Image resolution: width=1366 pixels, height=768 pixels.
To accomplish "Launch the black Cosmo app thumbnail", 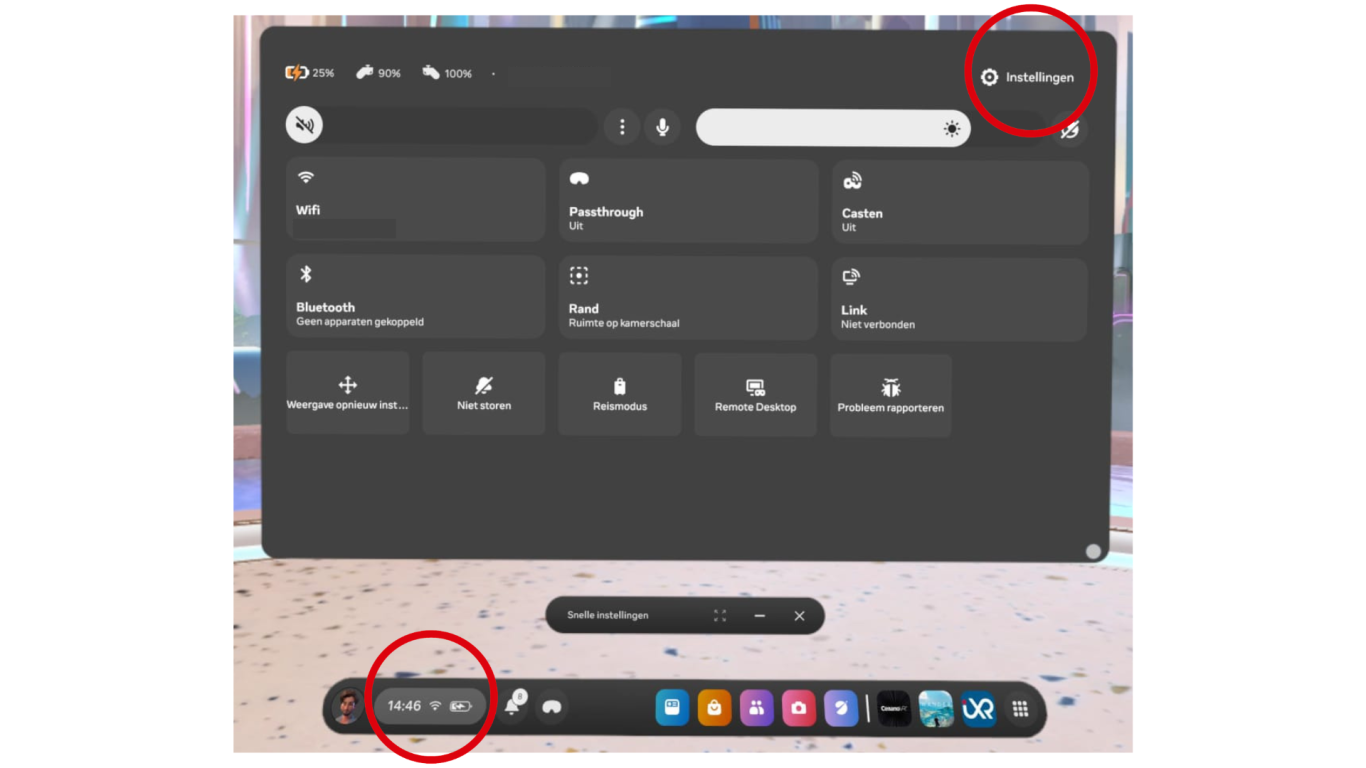I will pyautogui.click(x=894, y=709).
